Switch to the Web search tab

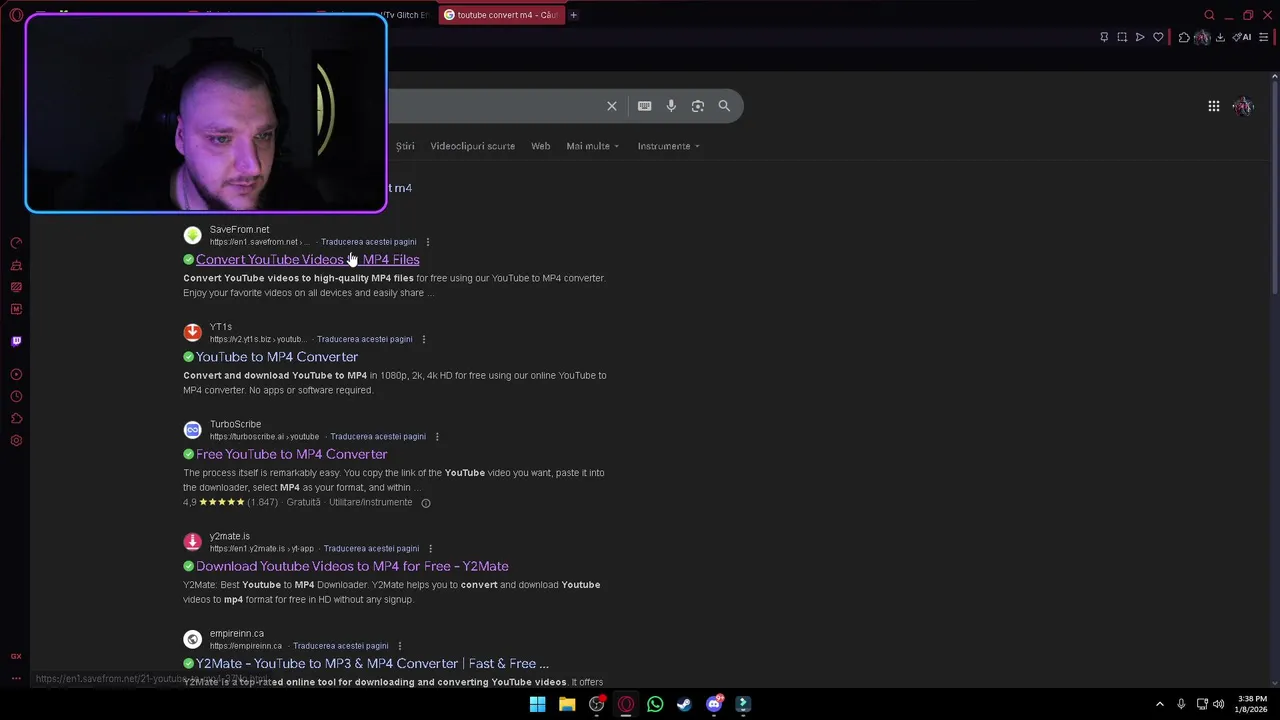(540, 146)
